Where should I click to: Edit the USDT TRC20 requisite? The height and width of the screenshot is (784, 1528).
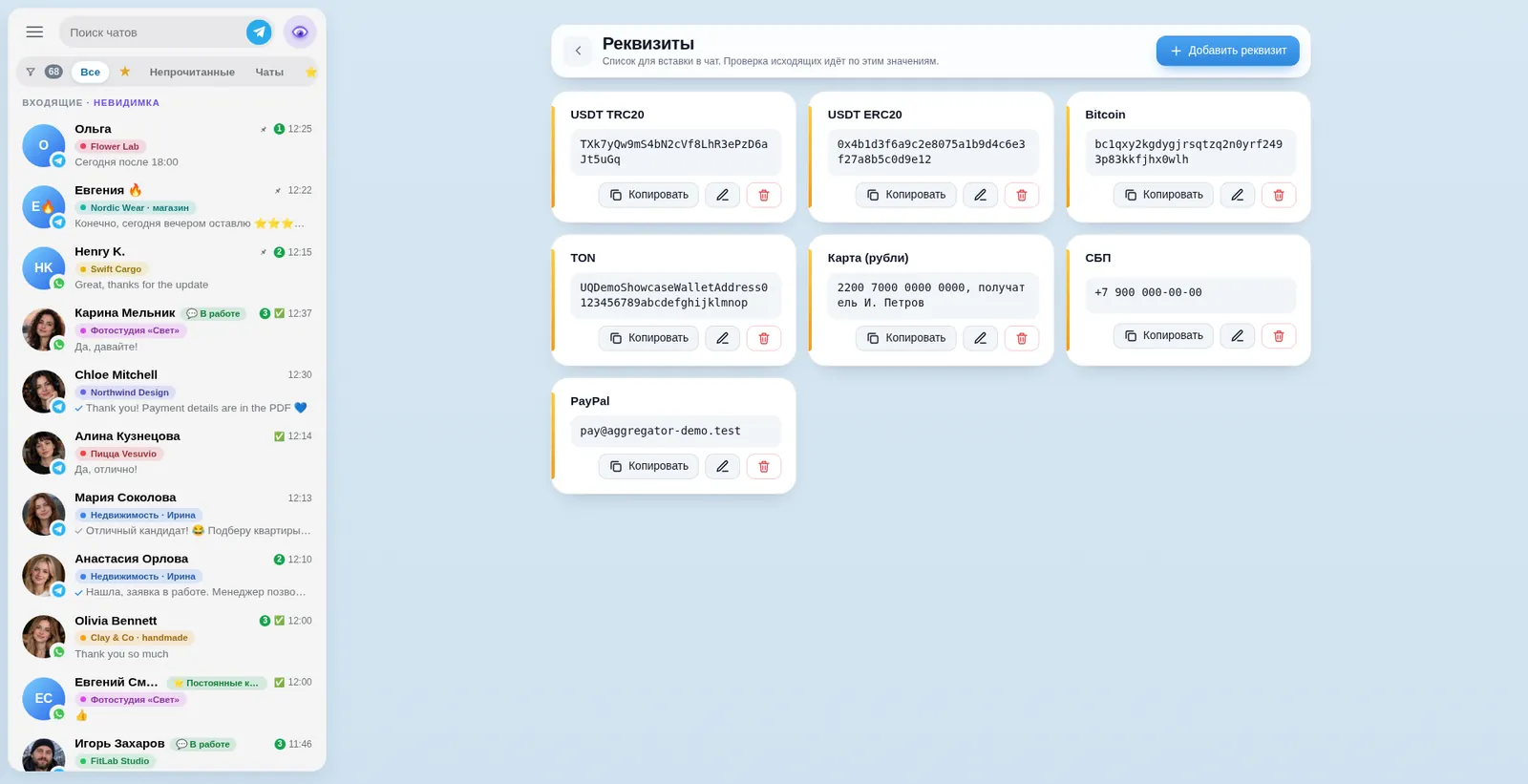tap(723, 195)
